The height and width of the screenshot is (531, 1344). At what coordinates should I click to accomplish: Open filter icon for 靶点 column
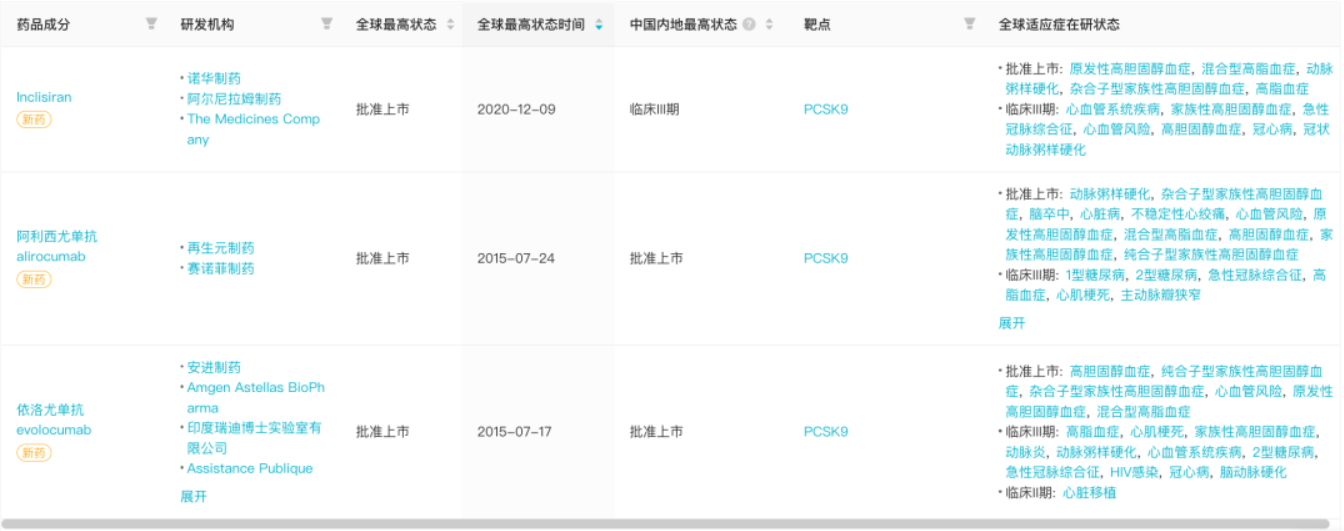tap(968, 24)
